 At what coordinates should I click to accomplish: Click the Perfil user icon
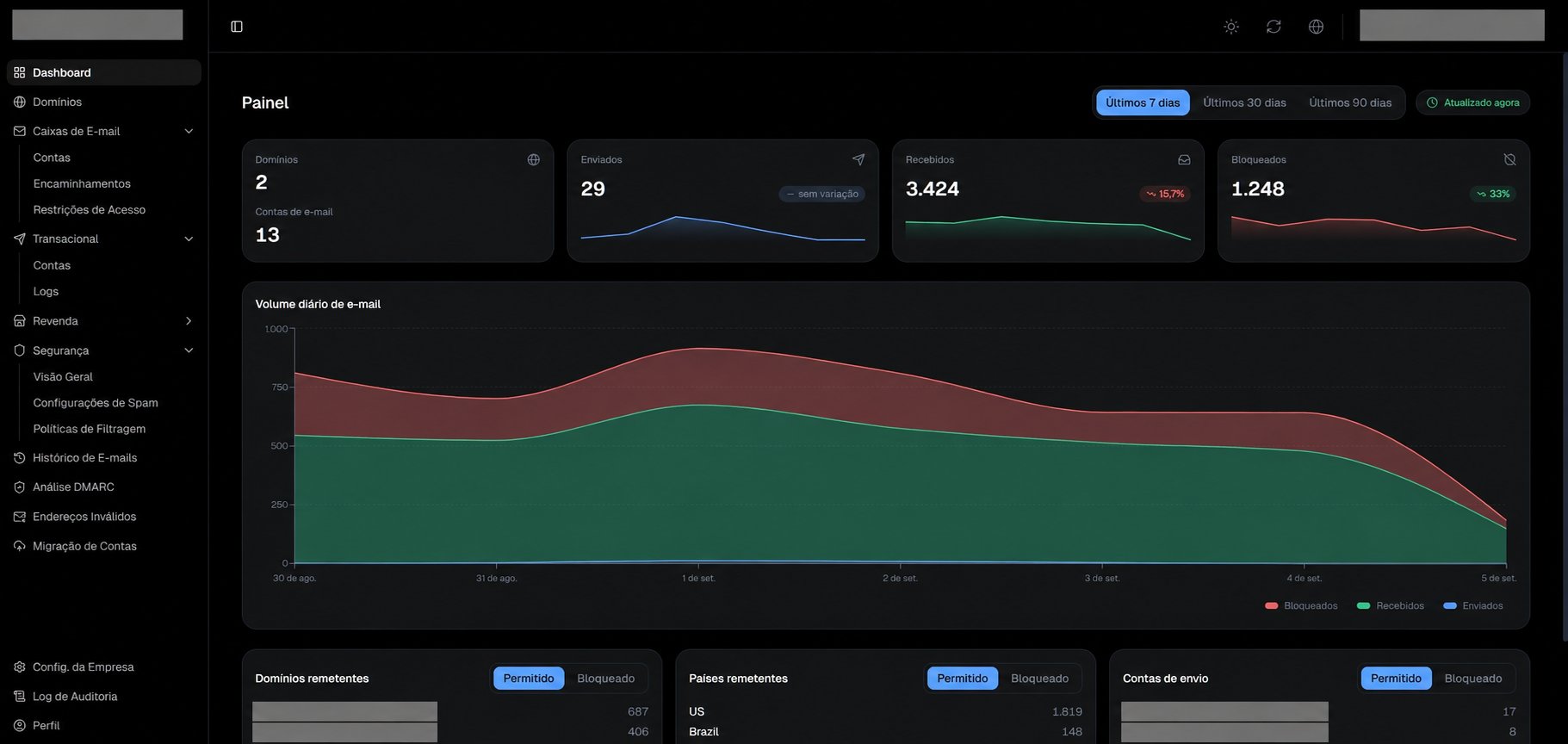(20, 725)
